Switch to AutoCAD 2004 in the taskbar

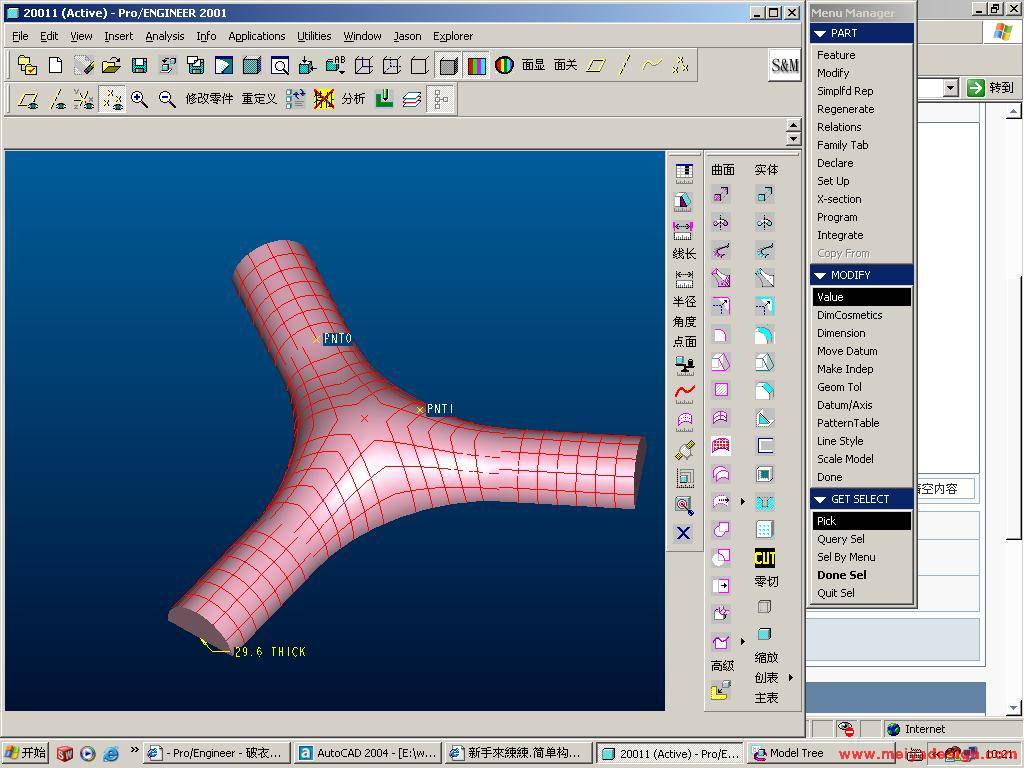point(367,753)
